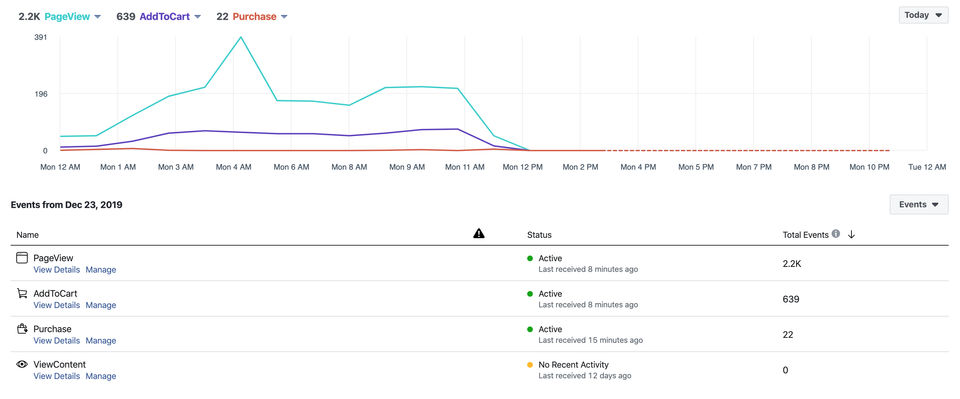Click the yellow No Recent Activity dot
The image size is (960, 399).
pyautogui.click(x=530, y=365)
